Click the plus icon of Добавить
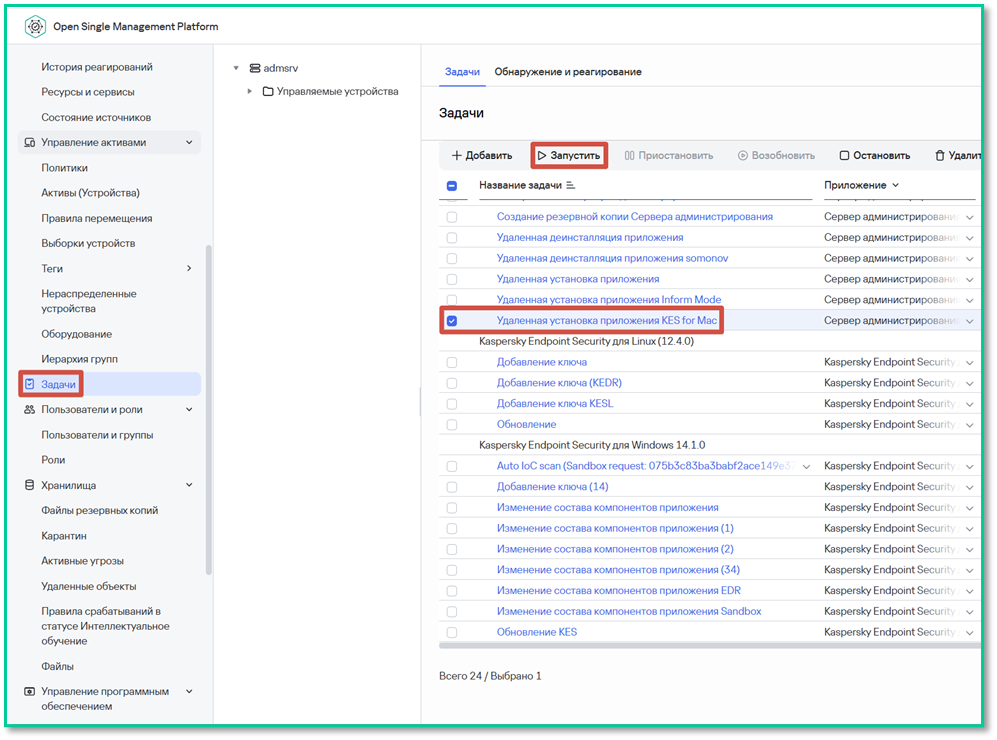 [457, 156]
